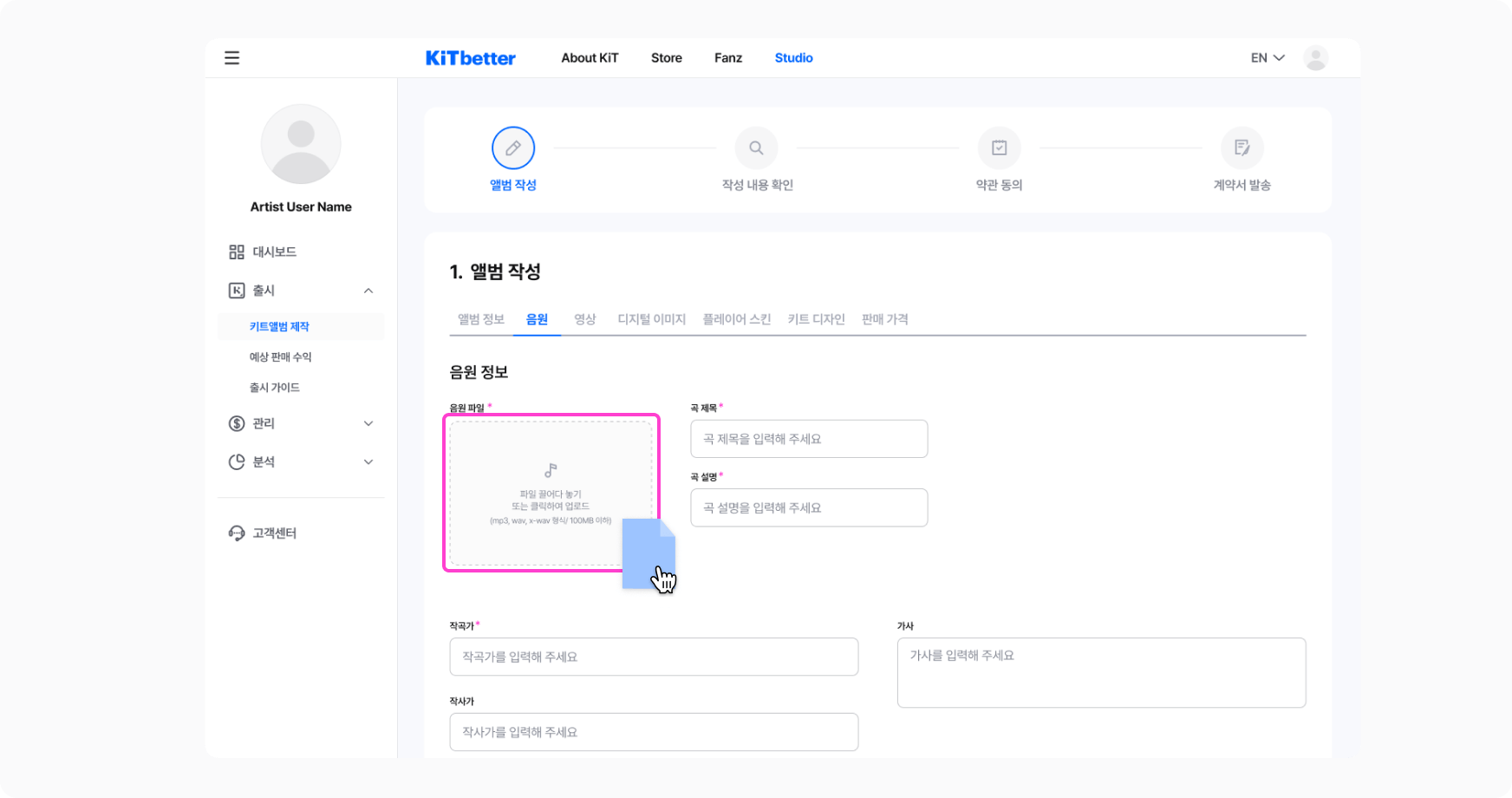Click the pencil step icon for 앨범 작성
The image size is (1512, 798).
pos(513,148)
